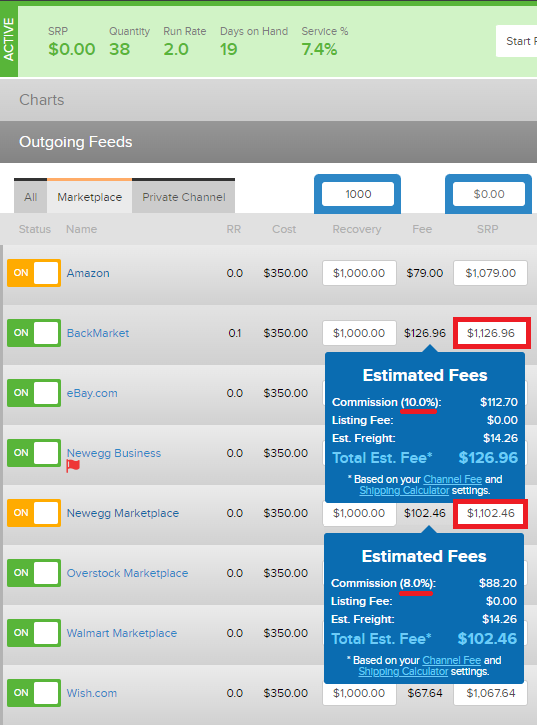This screenshot has height=726, width=537.
Task: Expand the Charts section
Action: 268,100
